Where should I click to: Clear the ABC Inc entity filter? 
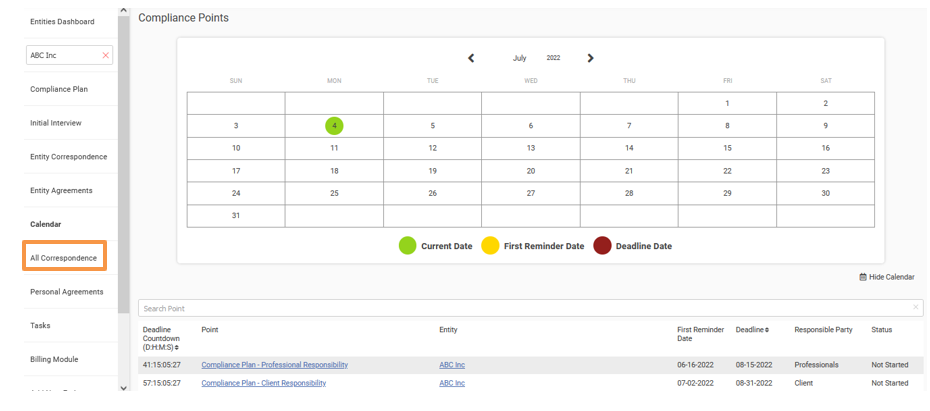(106, 55)
